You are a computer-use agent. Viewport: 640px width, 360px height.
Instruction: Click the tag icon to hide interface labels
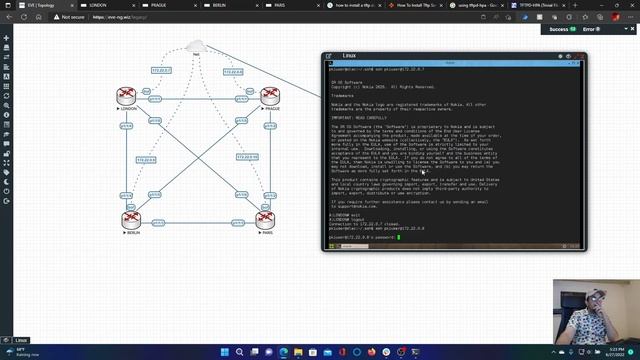click(x=6, y=173)
